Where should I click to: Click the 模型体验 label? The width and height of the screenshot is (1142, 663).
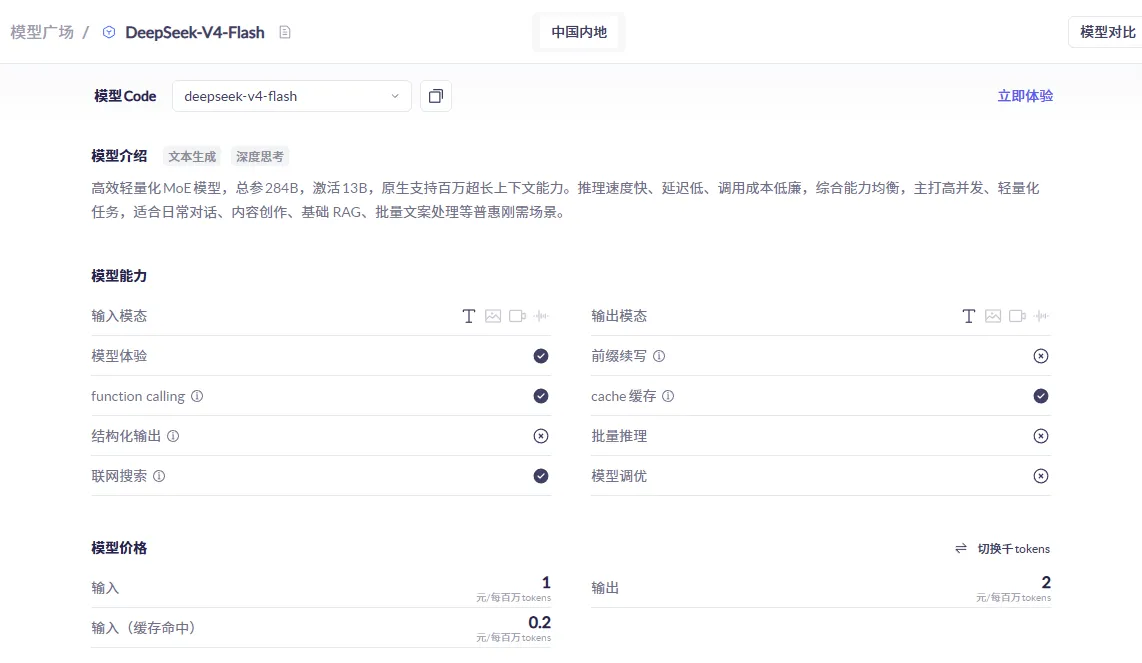coord(119,356)
